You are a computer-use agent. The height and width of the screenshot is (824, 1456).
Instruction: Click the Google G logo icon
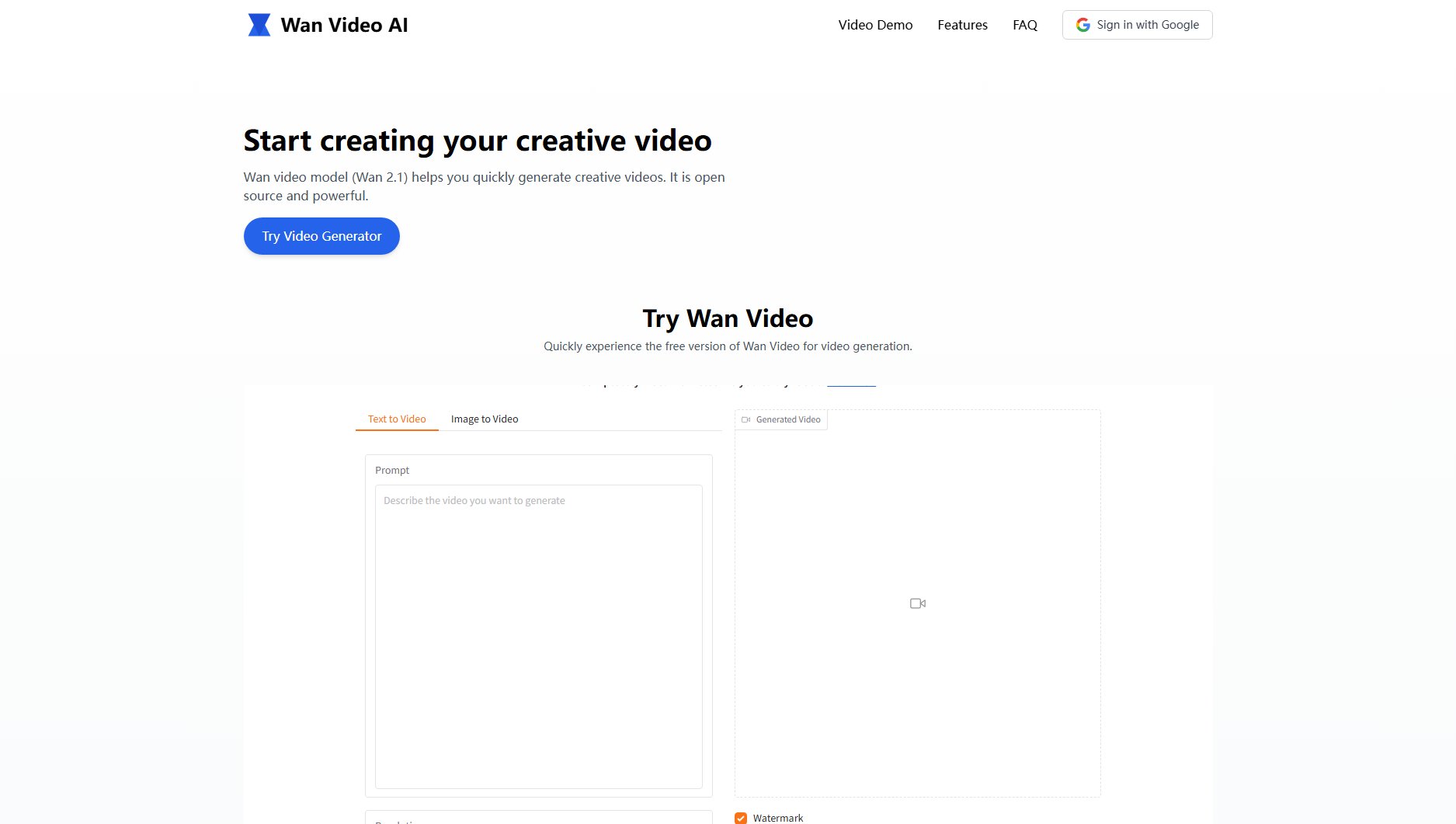[1082, 25]
